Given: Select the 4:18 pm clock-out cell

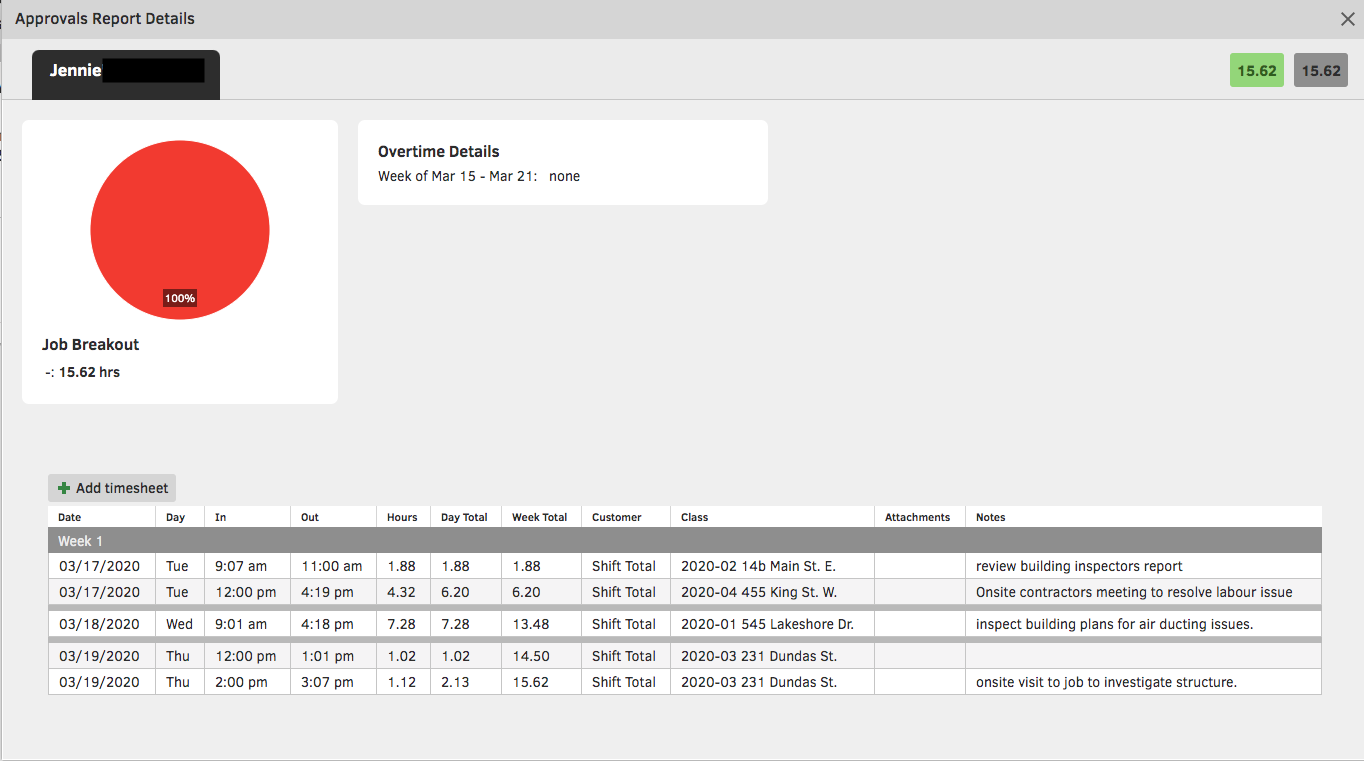Looking at the screenshot, I should [x=333, y=624].
